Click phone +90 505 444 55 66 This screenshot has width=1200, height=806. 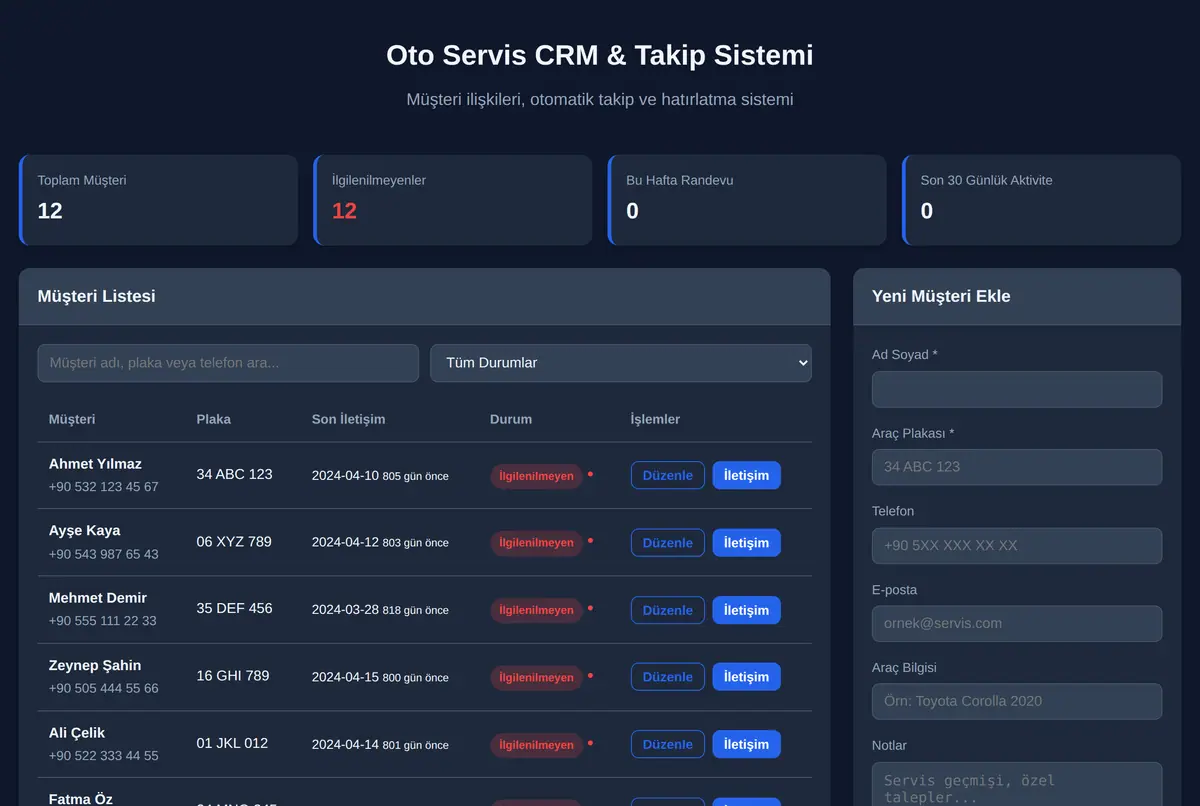pos(104,688)
